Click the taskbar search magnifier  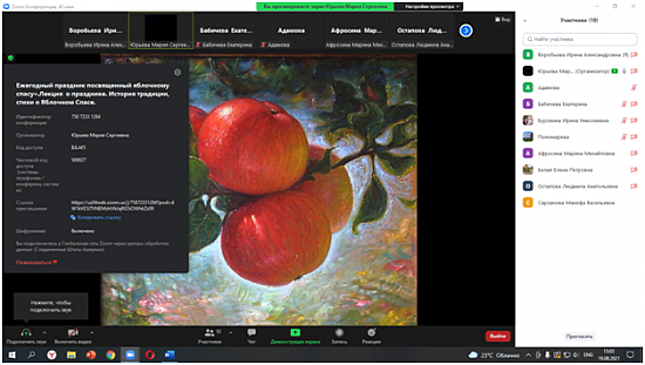[x=31, y=355]
